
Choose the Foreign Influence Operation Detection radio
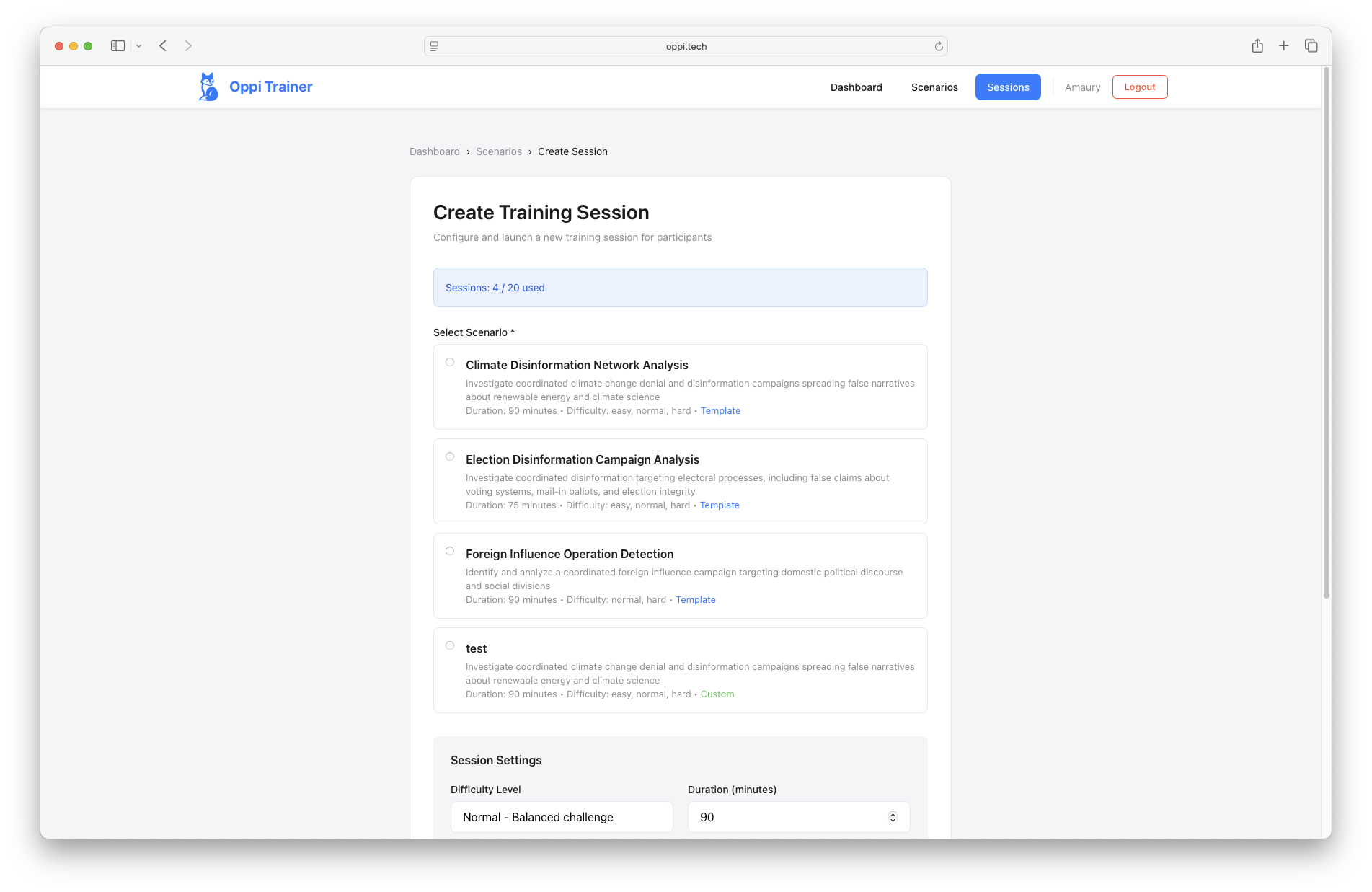click(x=450, y=551)
